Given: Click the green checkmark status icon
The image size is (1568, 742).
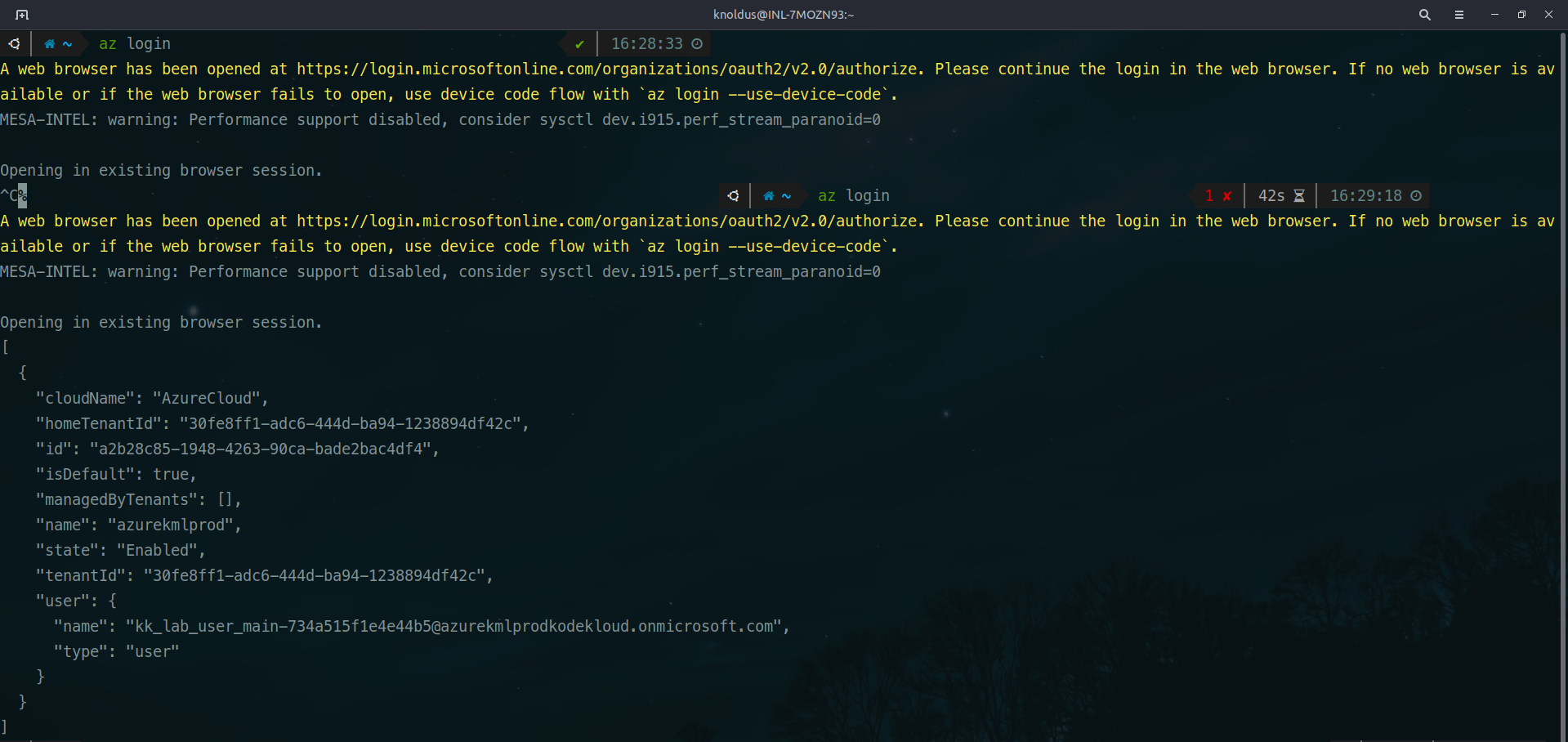Looking at the screenshot, I should (x=579, y=44).
